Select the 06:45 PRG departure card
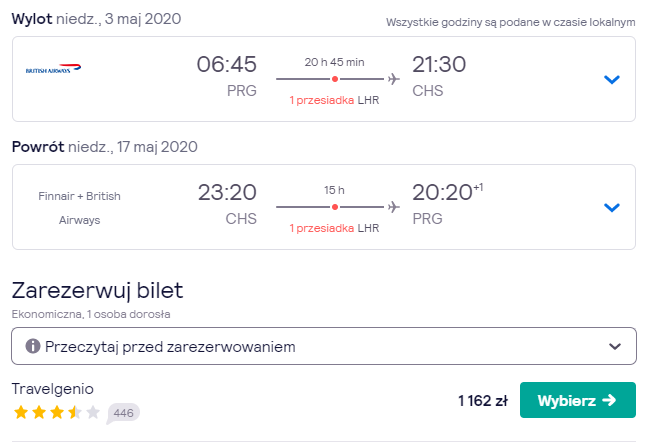Viewport: 653px width, 444px height. [324, 79]
